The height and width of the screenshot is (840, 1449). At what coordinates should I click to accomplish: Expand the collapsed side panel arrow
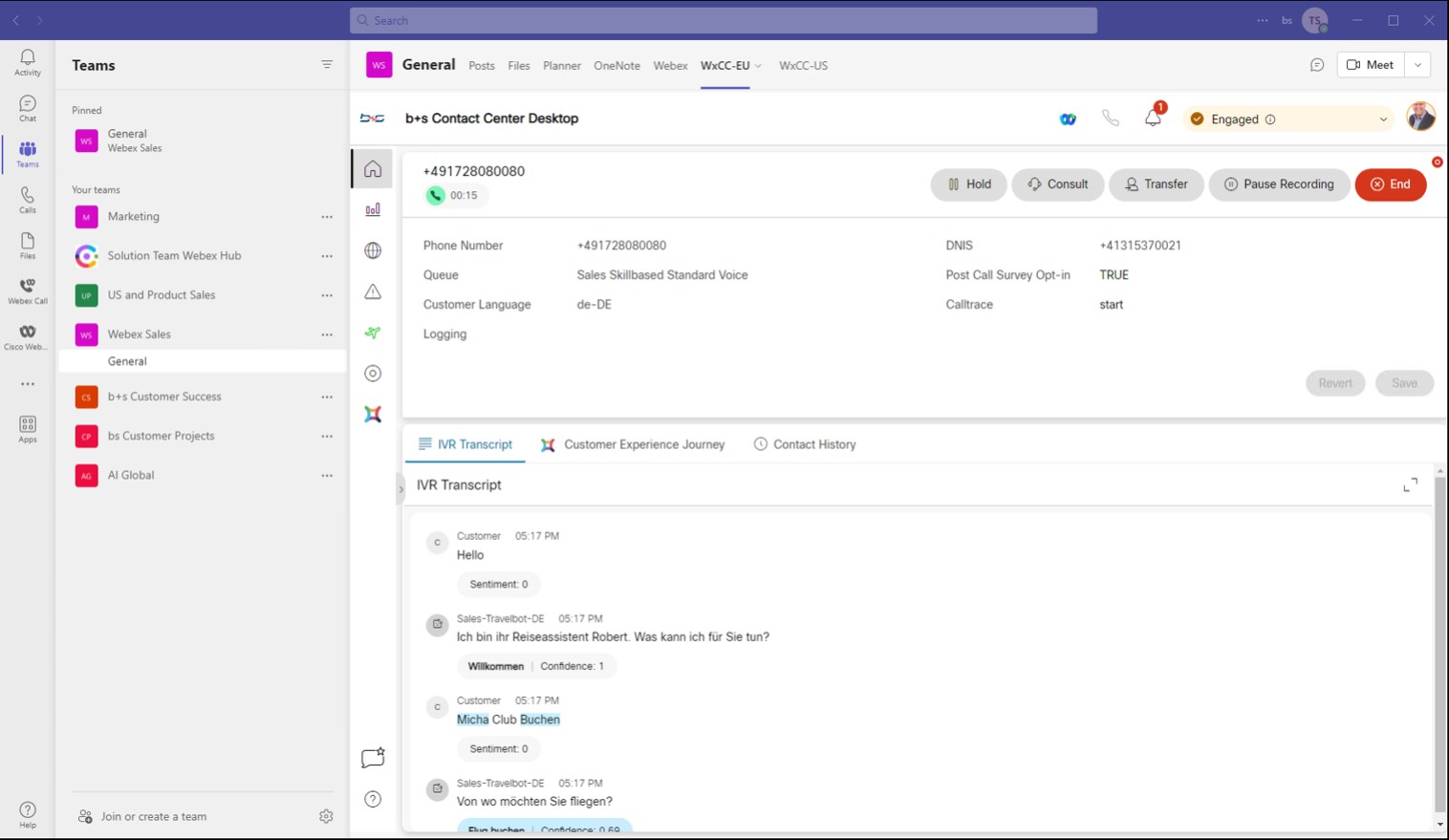tap(400, 489)
